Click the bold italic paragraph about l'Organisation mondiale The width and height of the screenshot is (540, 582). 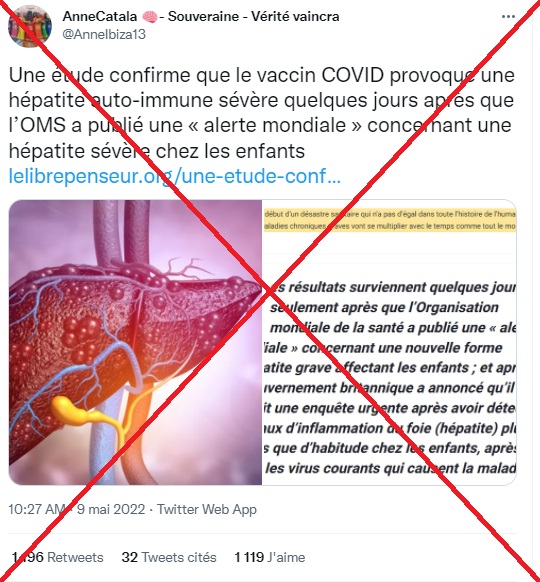pyautogui.click(x=390, y=378)
